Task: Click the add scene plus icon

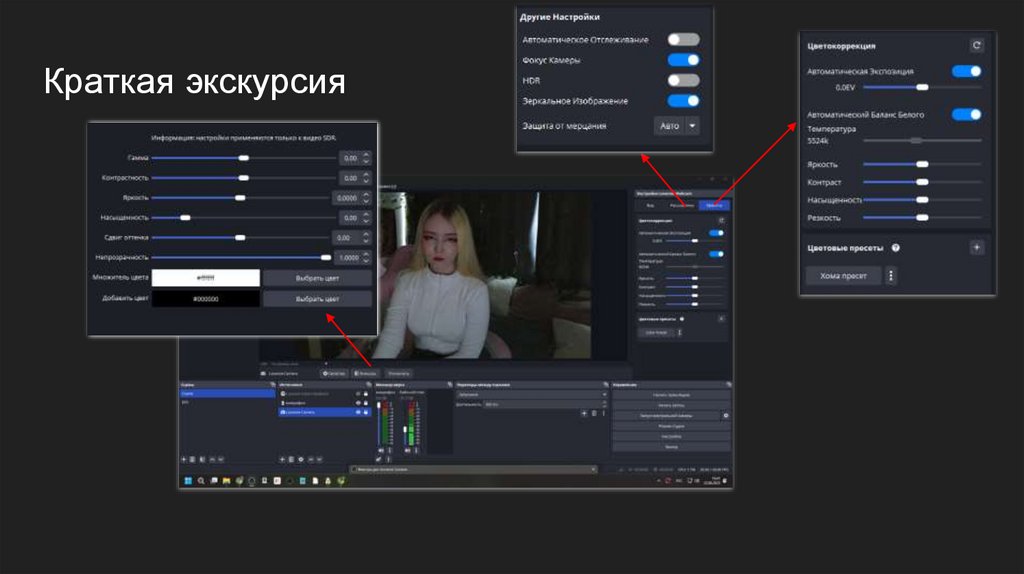Action: click(x=184, y=458)
